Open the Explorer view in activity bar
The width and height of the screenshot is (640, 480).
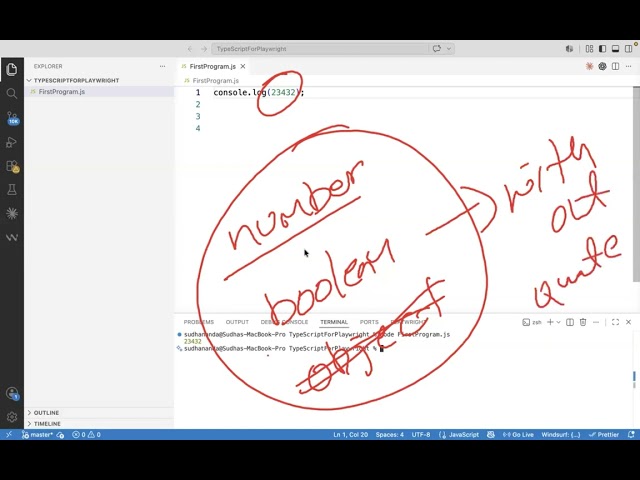pyautogui.click(x=11, y=70)
